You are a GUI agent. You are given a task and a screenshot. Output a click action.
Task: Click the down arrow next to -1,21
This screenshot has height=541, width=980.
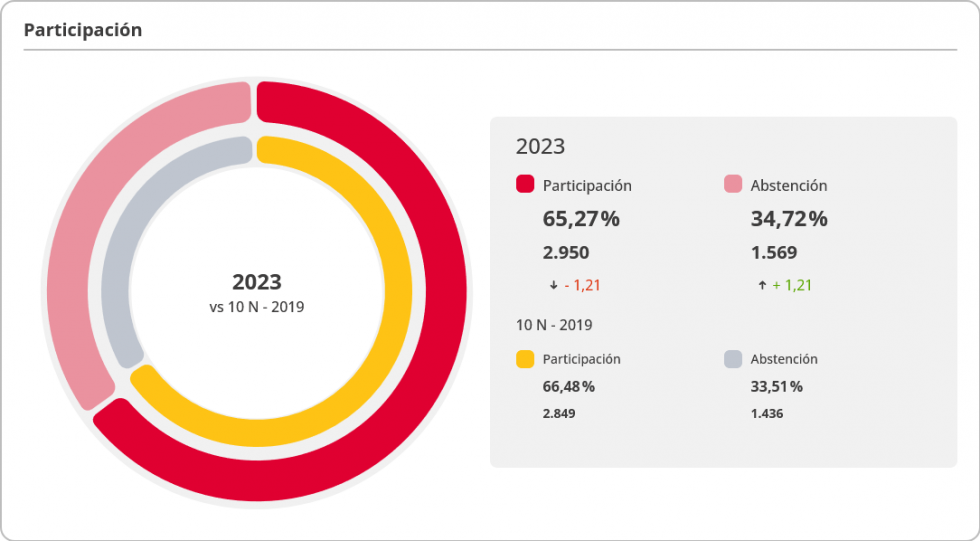(553, 285)
